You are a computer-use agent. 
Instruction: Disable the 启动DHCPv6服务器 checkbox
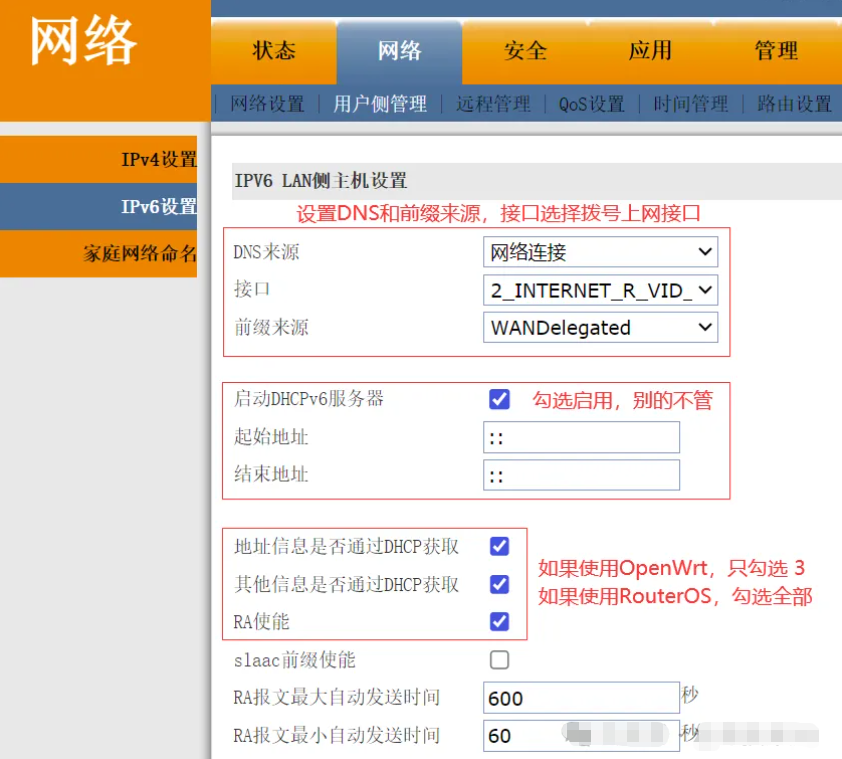[498, 399]
